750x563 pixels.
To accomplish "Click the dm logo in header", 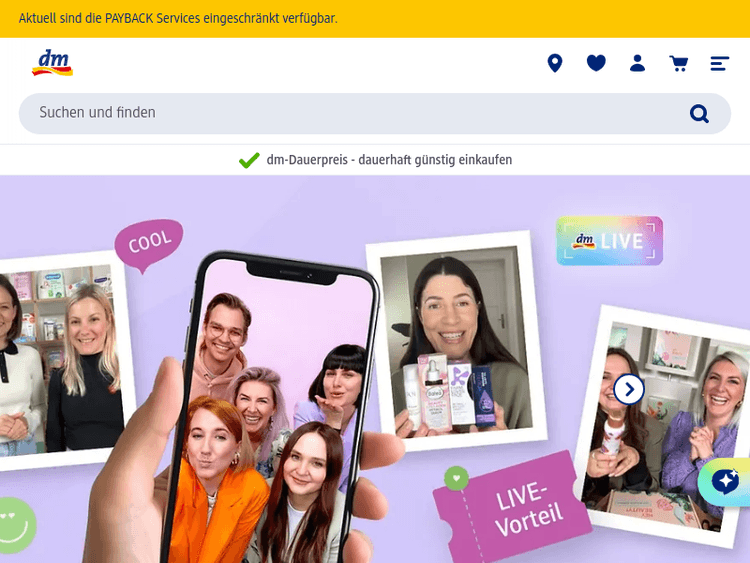I will 52,63.
